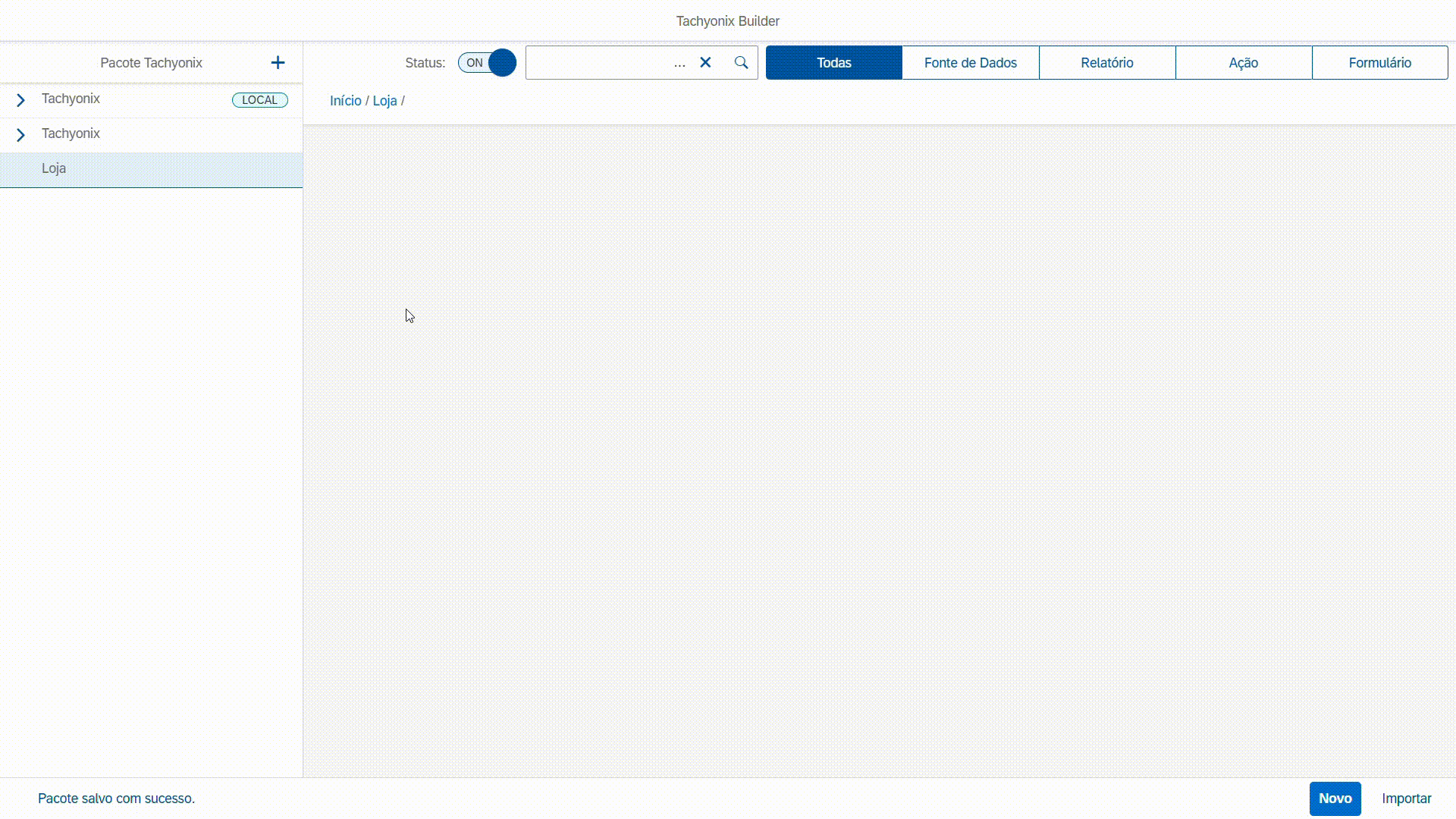Show only Relatório items
Image resolution: width=1456 pixels, height=819 pixels.
tap(1106, 63)
